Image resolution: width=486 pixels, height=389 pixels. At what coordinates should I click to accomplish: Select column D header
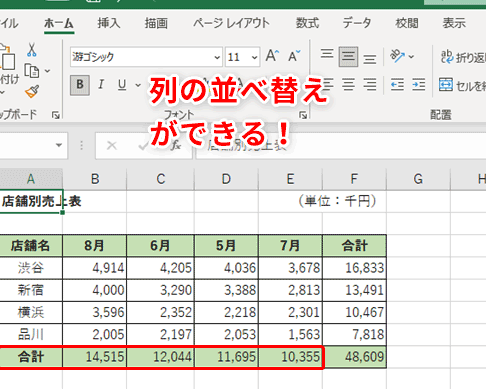coord(226,179)
